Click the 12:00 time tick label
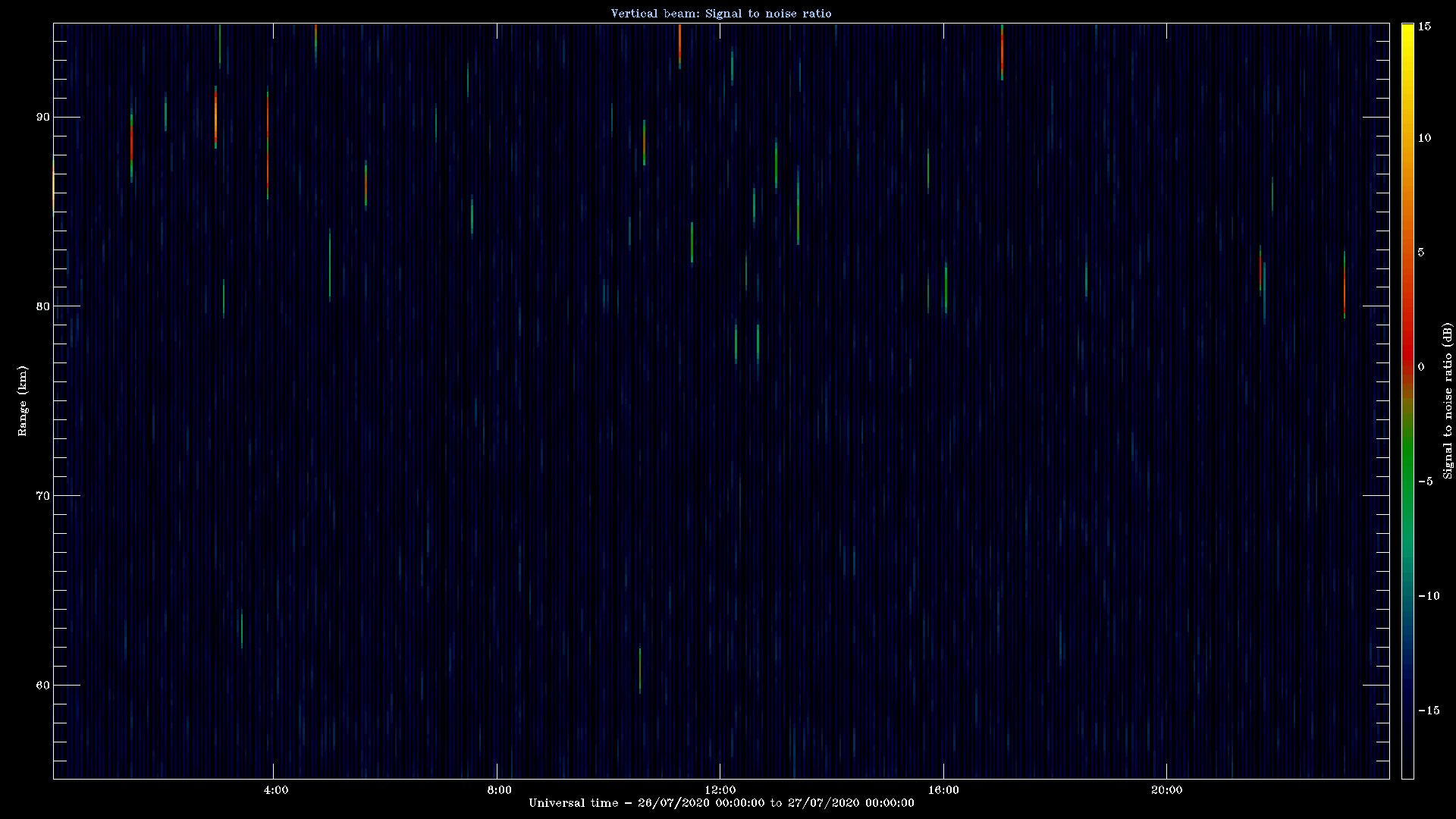The image size is (1456, 819). coord(720,790)
